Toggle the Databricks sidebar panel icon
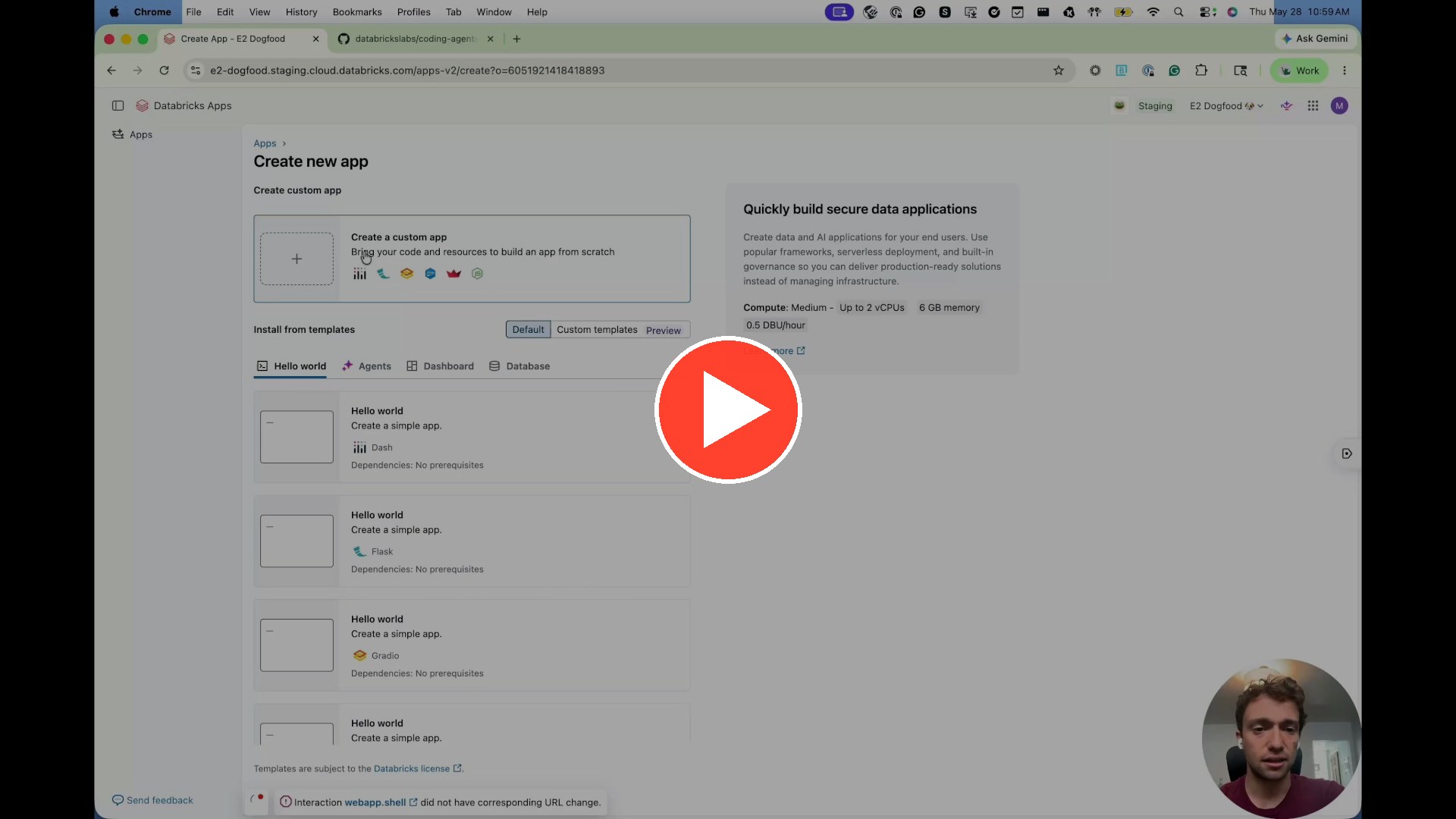The image size is (1456, 819). [x=118, y=105]
